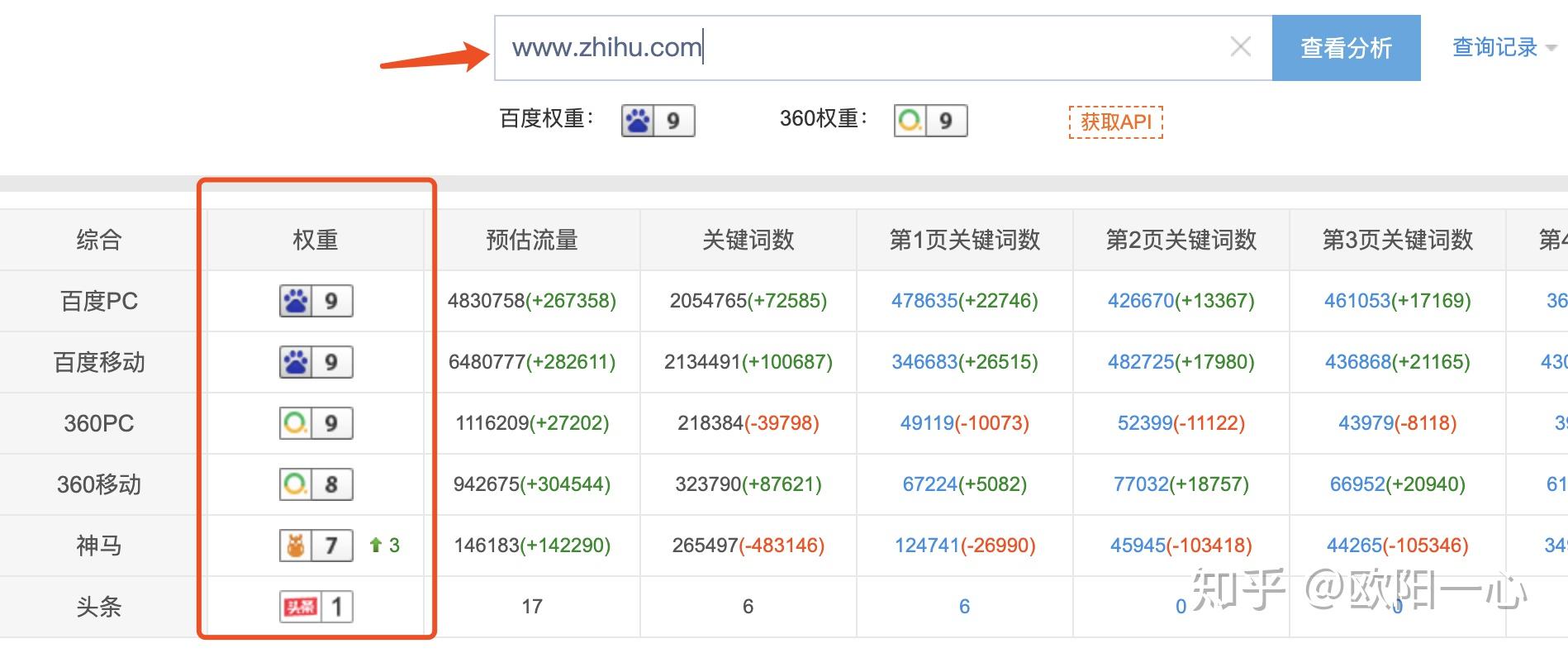This screenshot has height=653, width=1568.
Task: Select the 神马 row label
Action: (x=99, y=546)
